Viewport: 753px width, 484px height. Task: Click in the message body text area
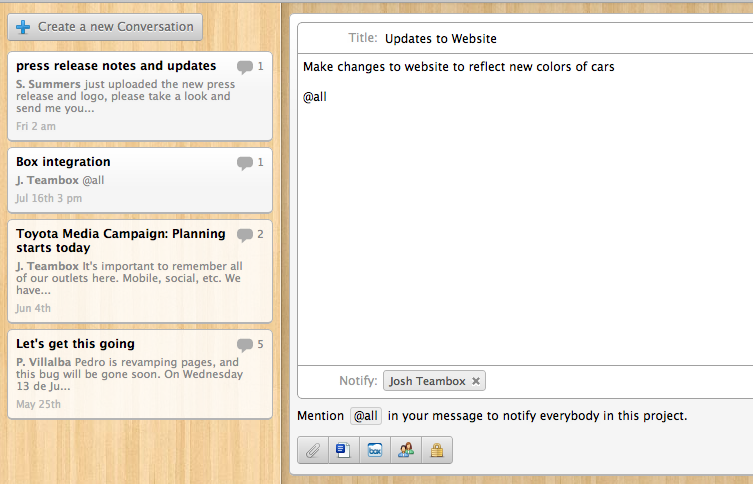[526, 209]
